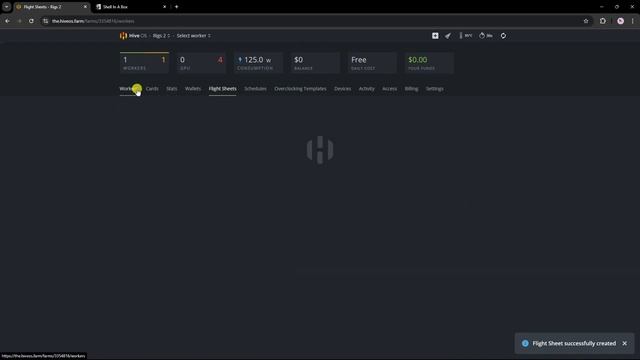Click the GPU count summary card
640x360 pixels.
click(201, 63)
